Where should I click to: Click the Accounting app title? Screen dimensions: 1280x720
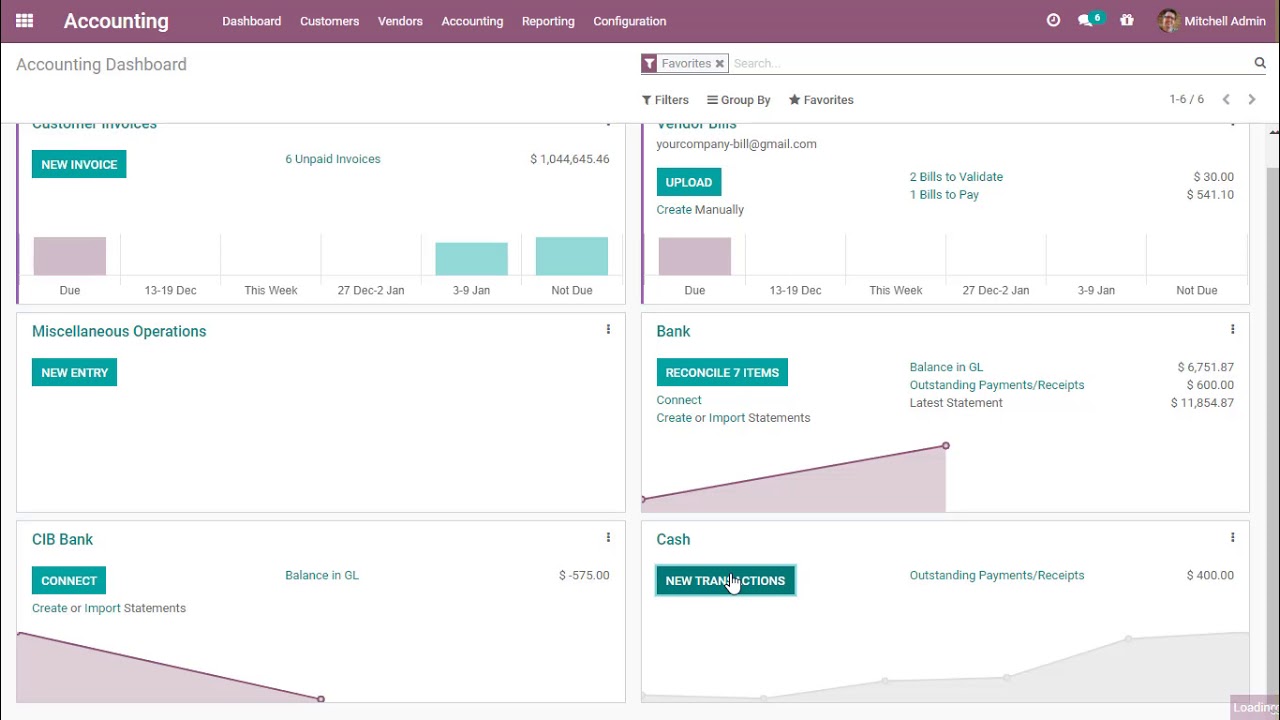click(x=116, y=21)
